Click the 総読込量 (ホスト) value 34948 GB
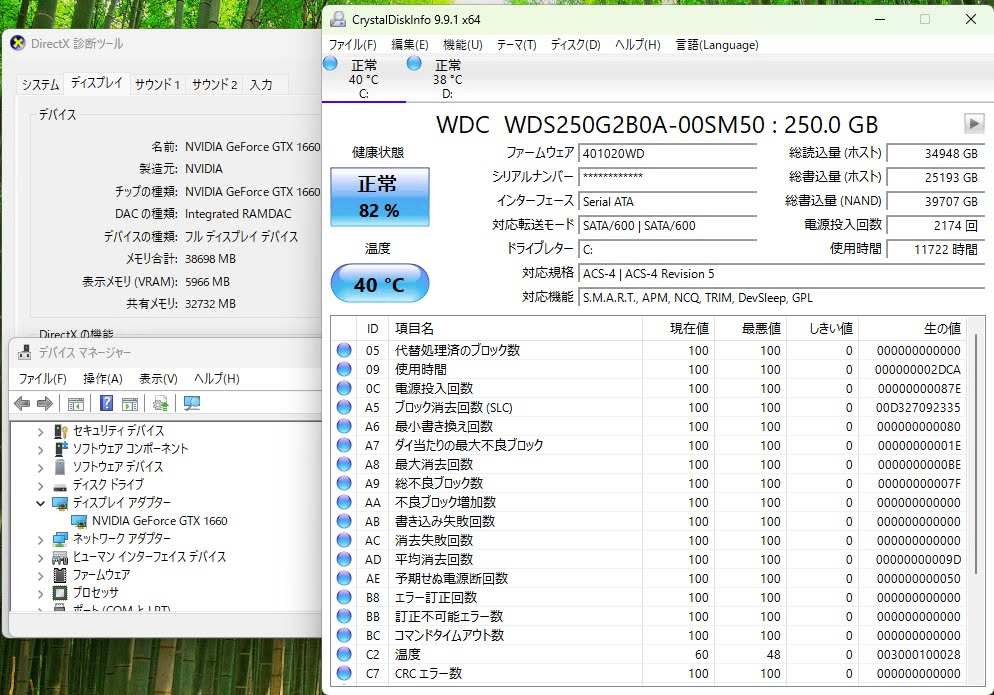The height and width of the screenshot is (695, 994). (x=935, y=153)
